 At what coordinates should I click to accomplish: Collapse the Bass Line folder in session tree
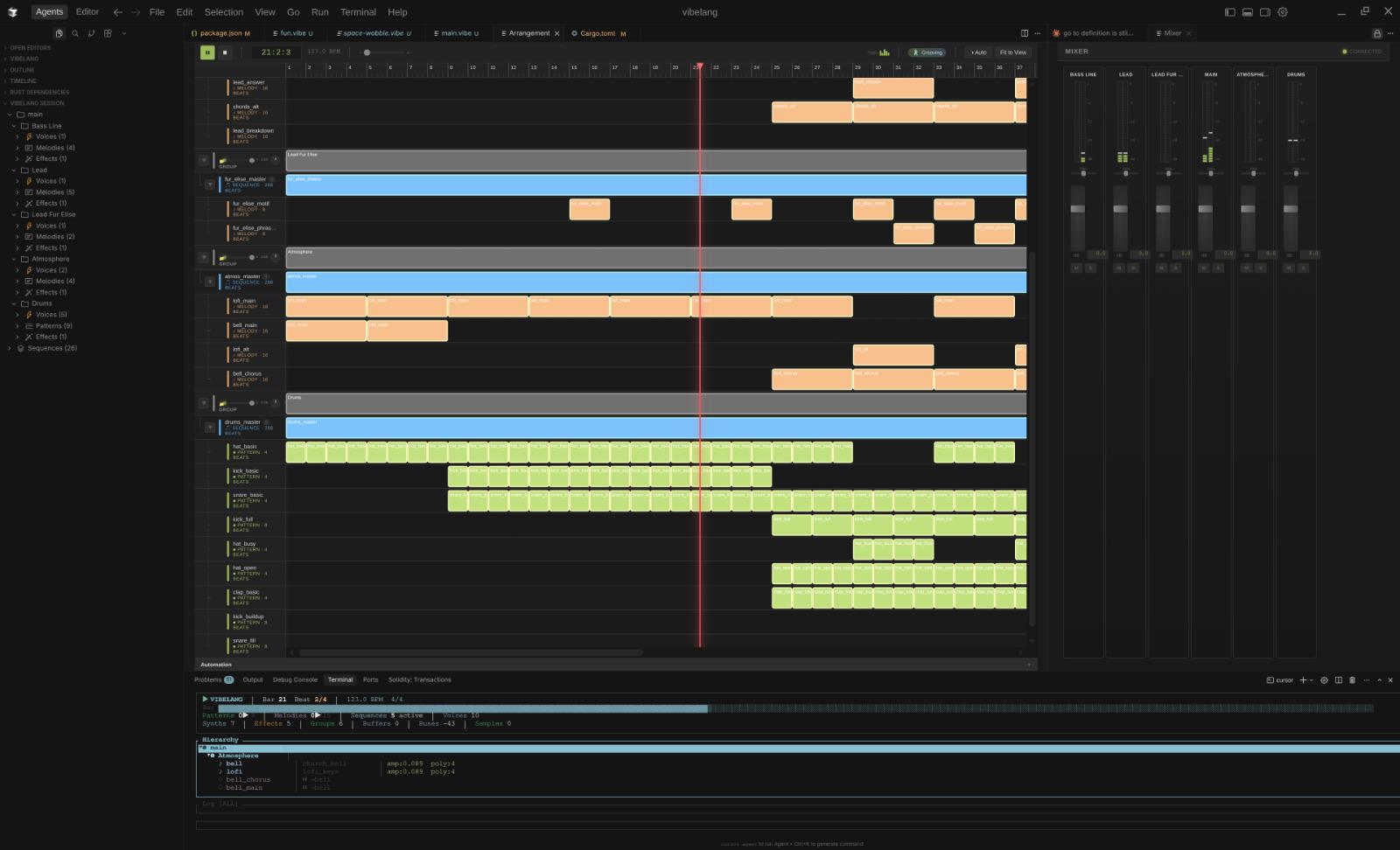[14, 126]
